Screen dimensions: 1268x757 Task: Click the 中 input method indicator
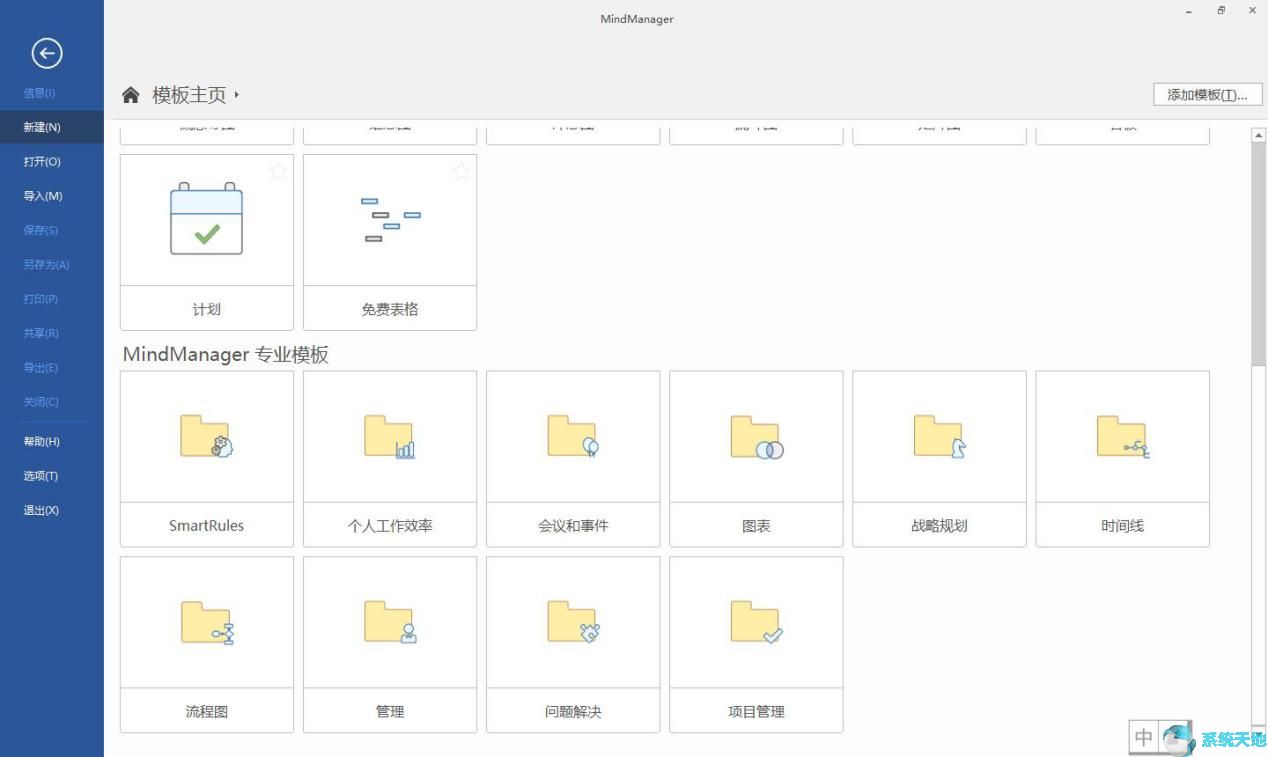click(1144, 737)
